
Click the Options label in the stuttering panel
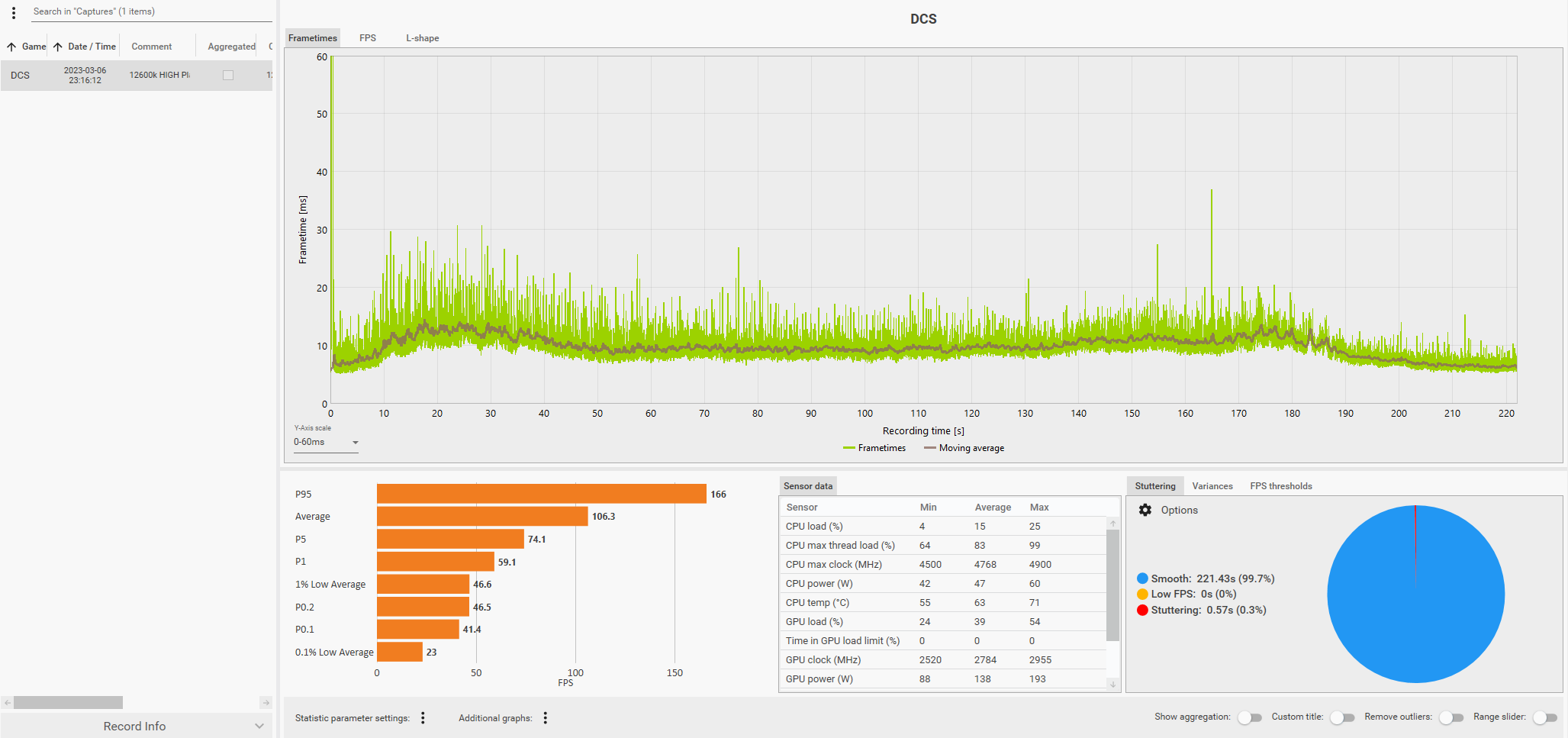(1180, 511)
